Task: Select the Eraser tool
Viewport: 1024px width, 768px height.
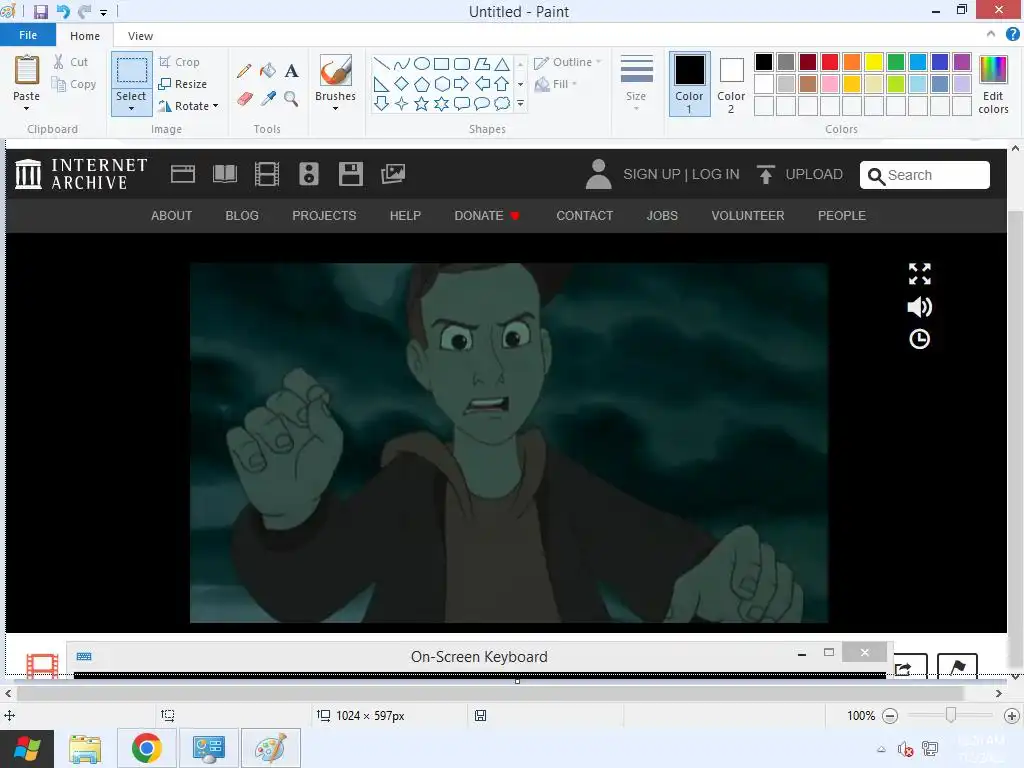Action: [244, 99]
